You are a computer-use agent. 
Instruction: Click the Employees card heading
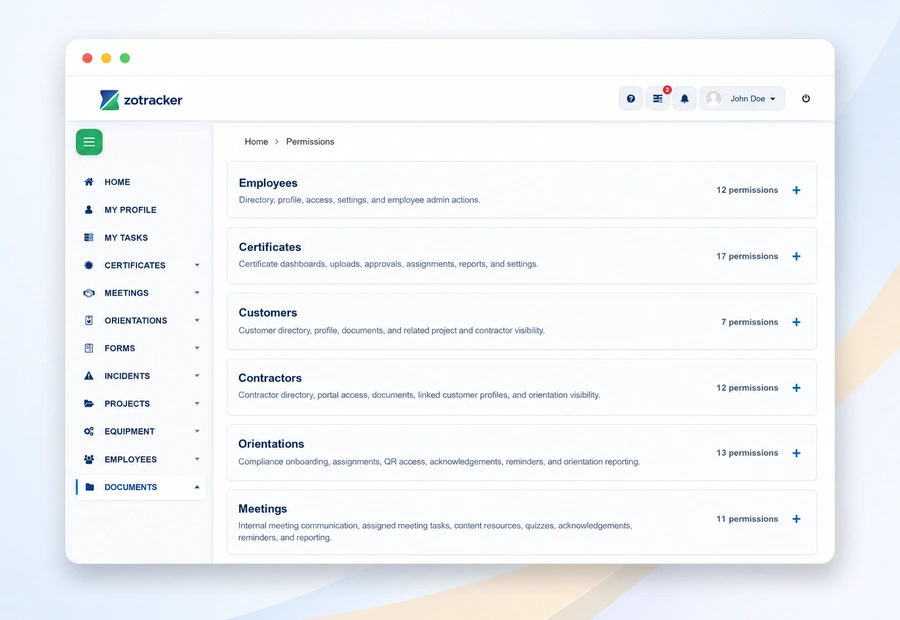(268, 183)
